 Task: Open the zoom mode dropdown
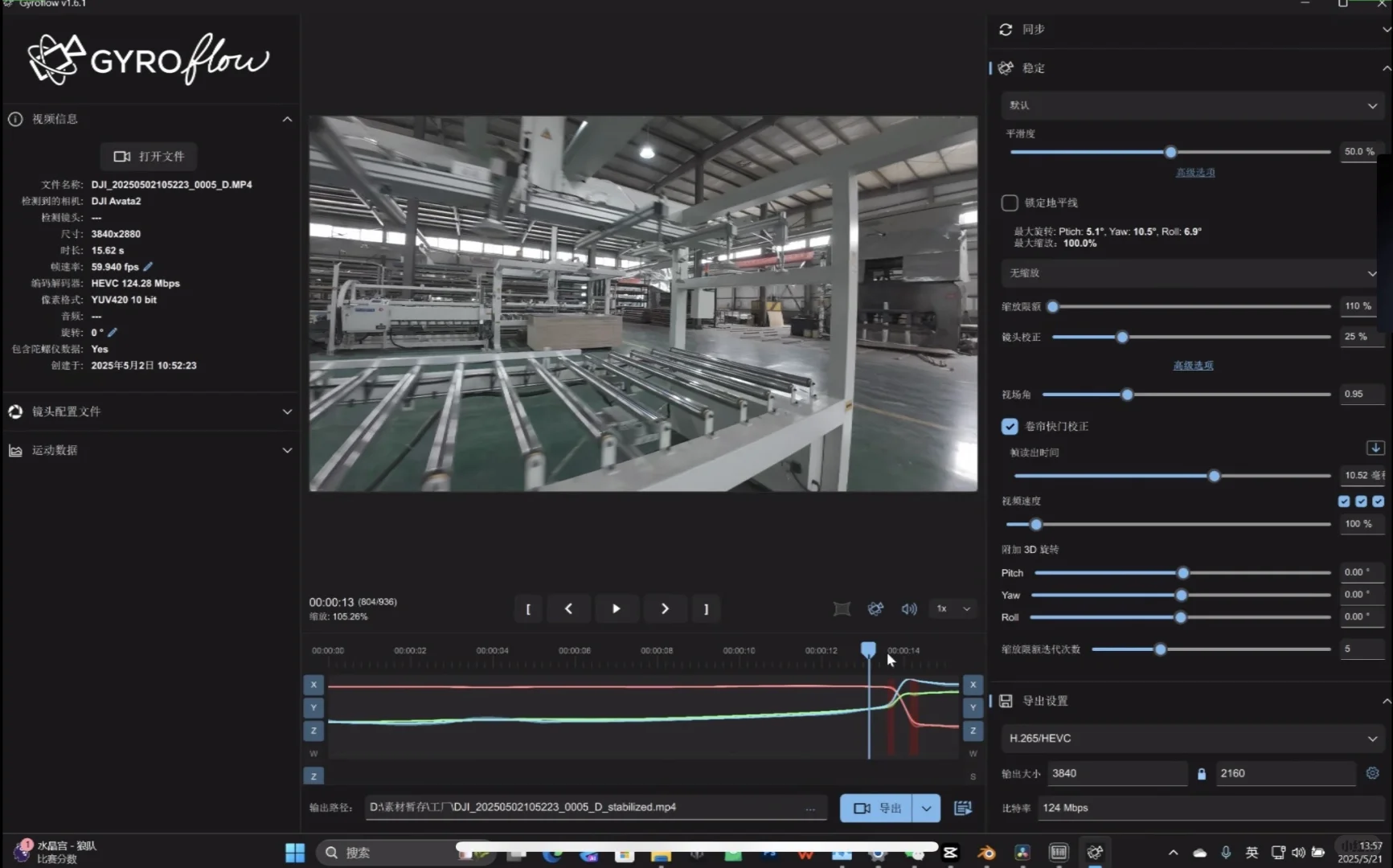[x=1192, y=273]
